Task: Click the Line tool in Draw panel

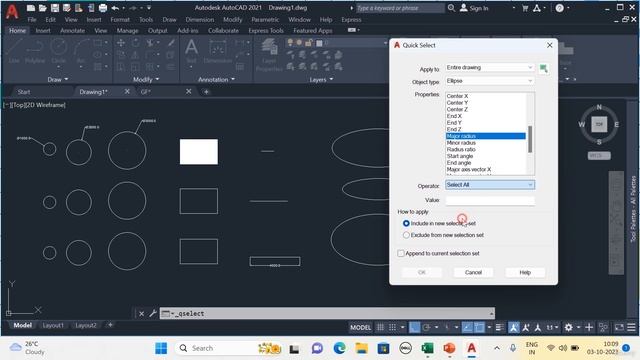Action: (14, 51)
